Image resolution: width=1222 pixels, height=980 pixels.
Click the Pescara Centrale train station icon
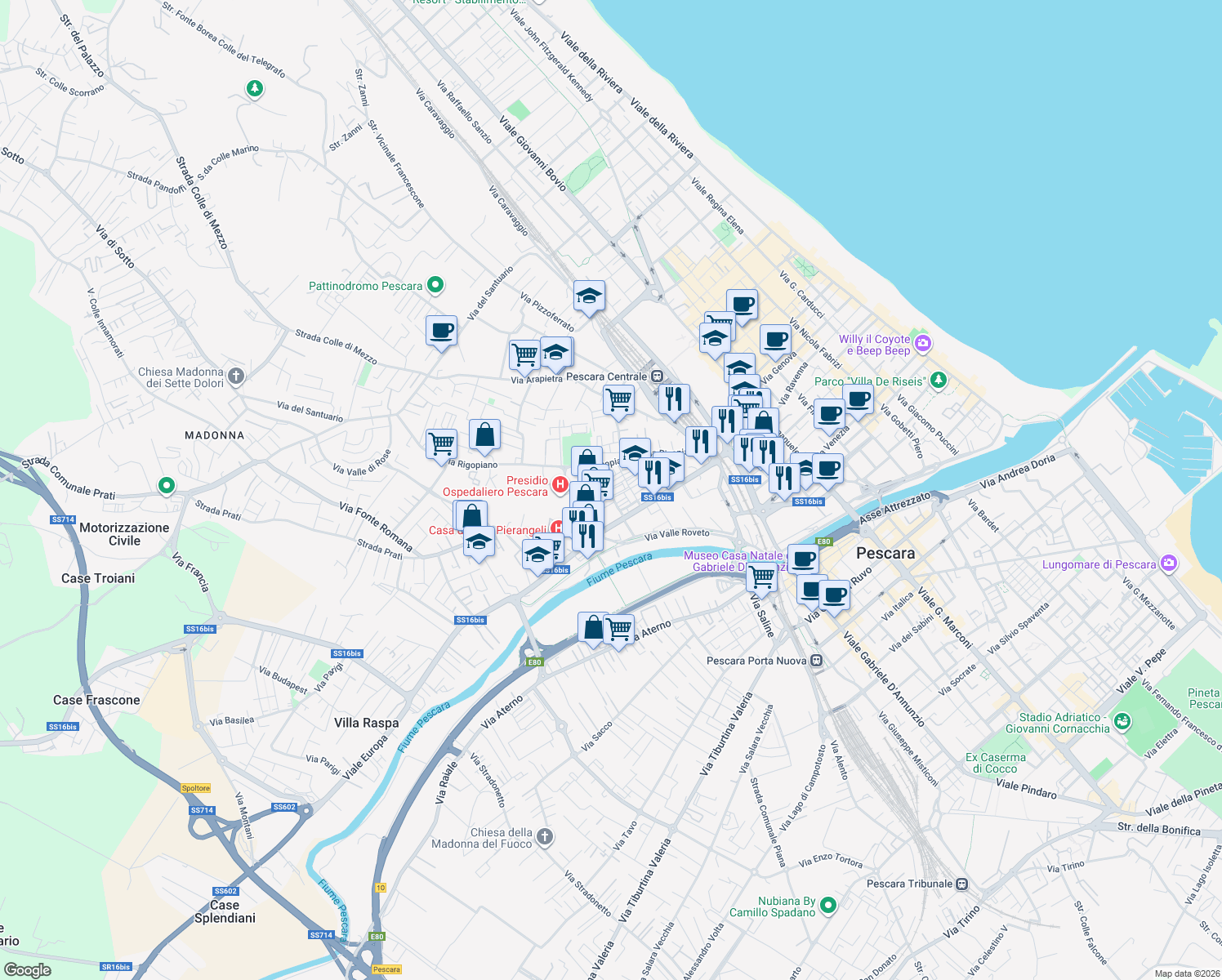click(656, 376)
